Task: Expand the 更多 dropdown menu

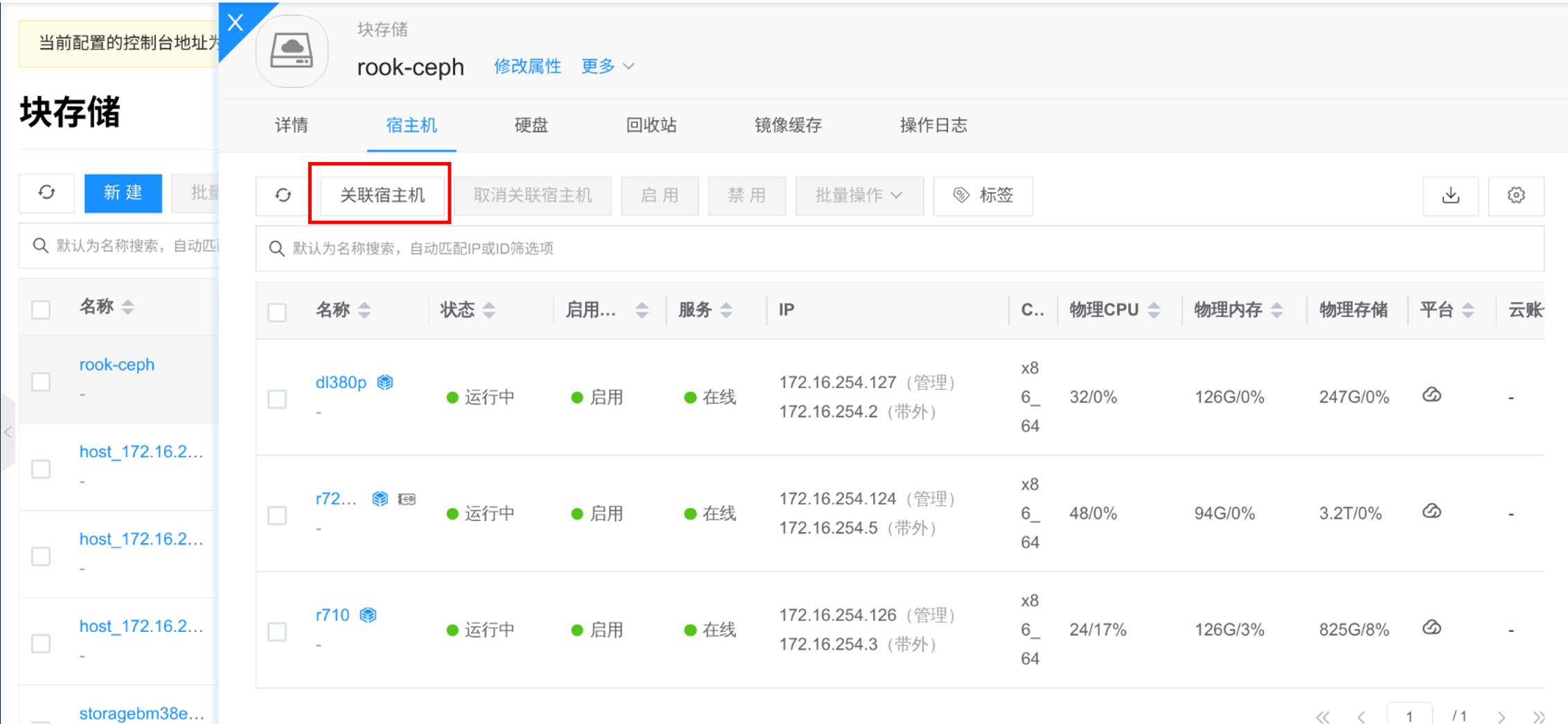Action: click(607, 67)
